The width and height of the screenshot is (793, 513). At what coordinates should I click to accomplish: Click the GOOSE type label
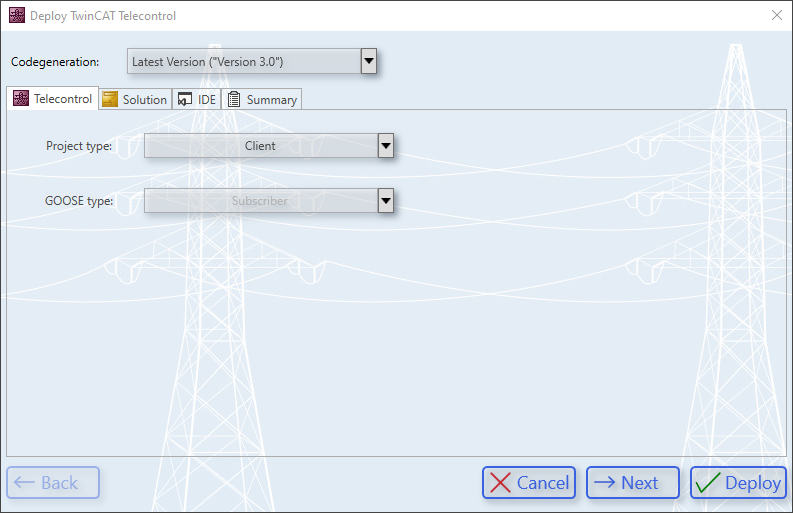79,201
